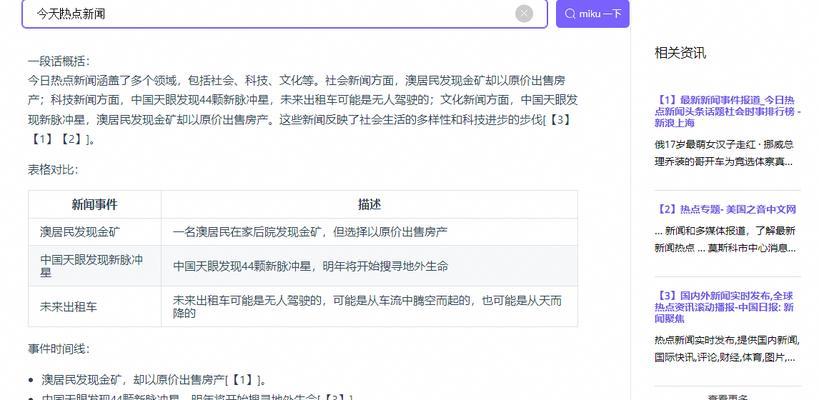
Task: Click the magnifier icon in the miku button
Action: (570, 14)
